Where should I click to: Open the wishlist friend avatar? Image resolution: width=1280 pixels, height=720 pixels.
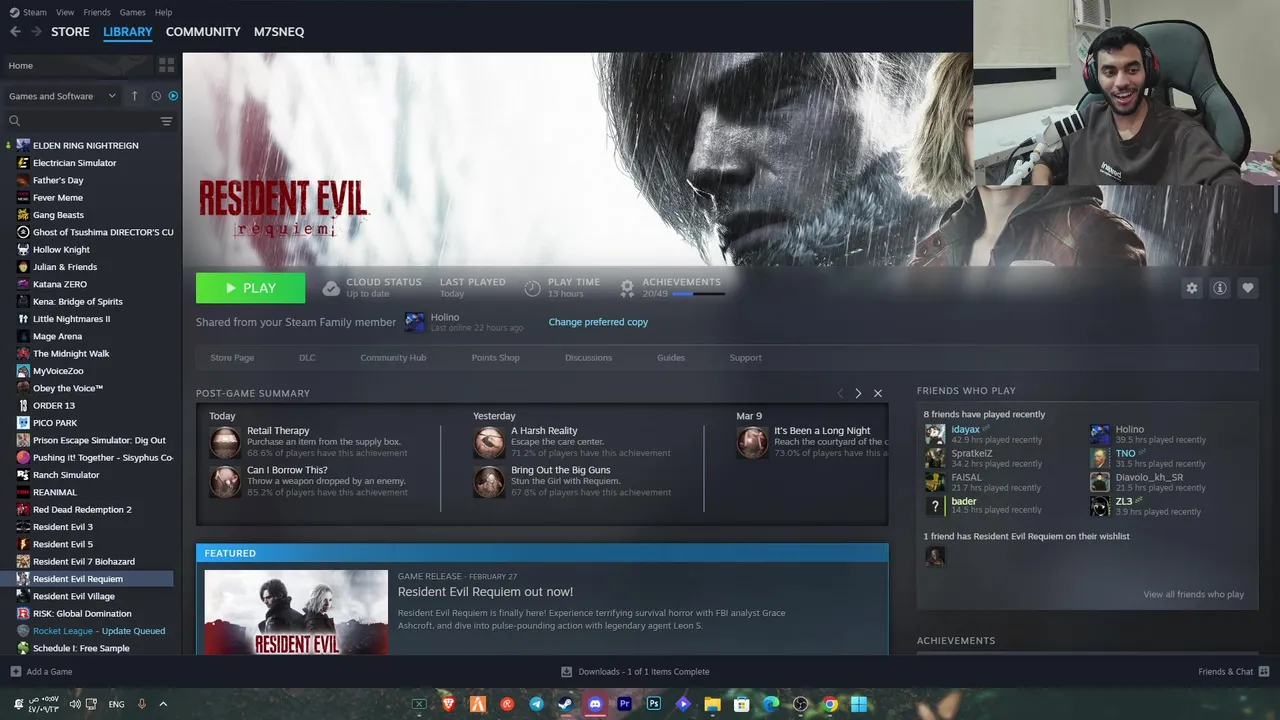coord(935,556)
